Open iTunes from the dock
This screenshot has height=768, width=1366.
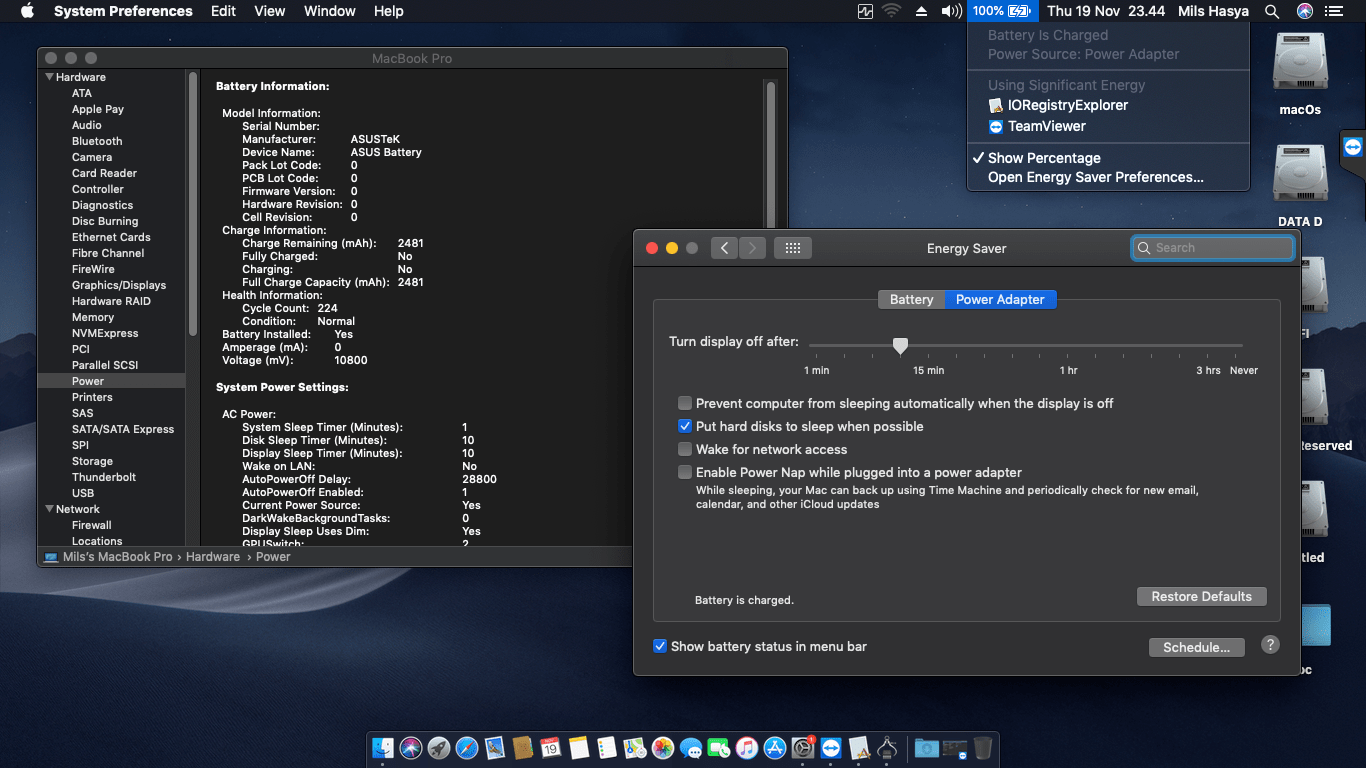coord(747,747)
